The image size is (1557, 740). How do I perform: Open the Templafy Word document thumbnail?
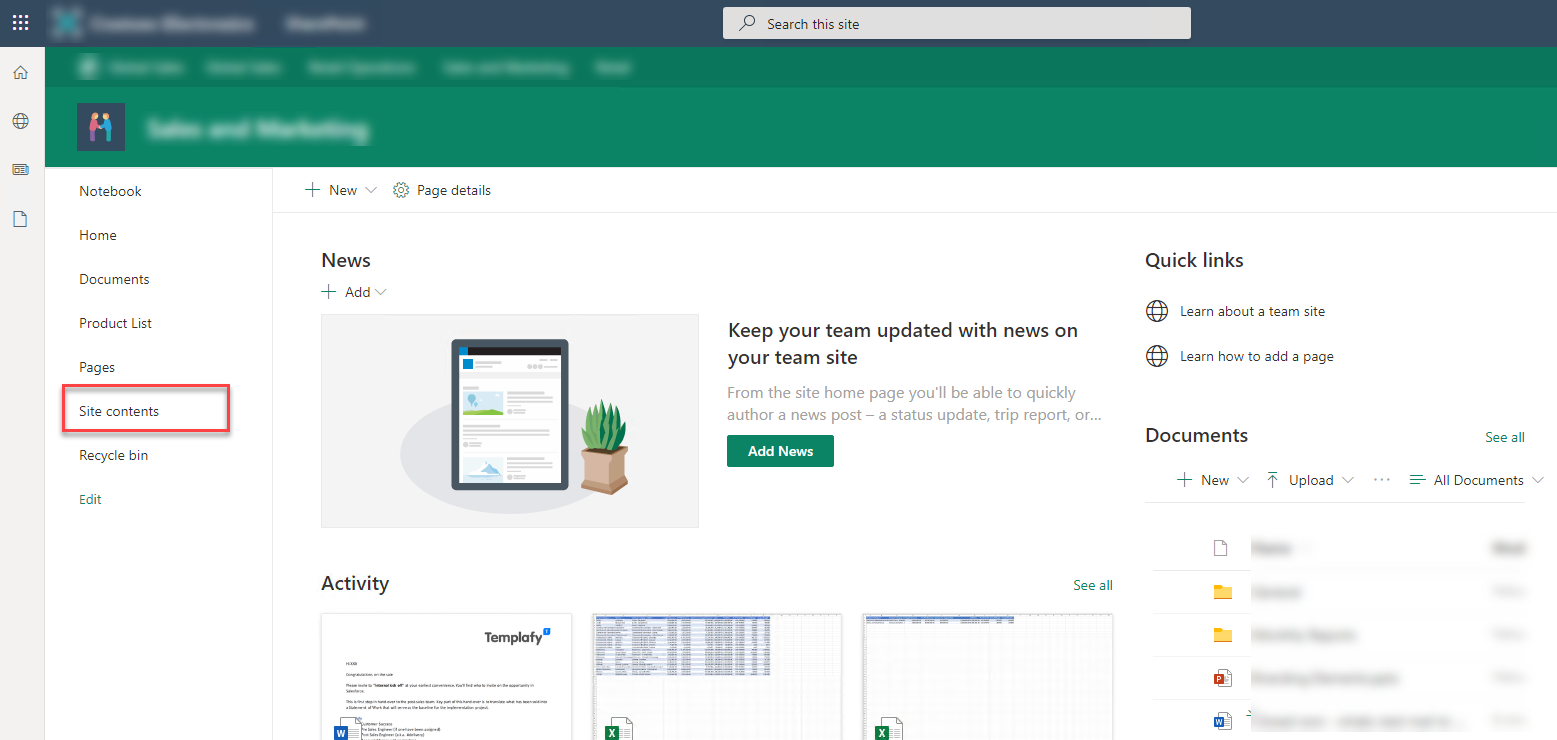(x=446, y=677)
